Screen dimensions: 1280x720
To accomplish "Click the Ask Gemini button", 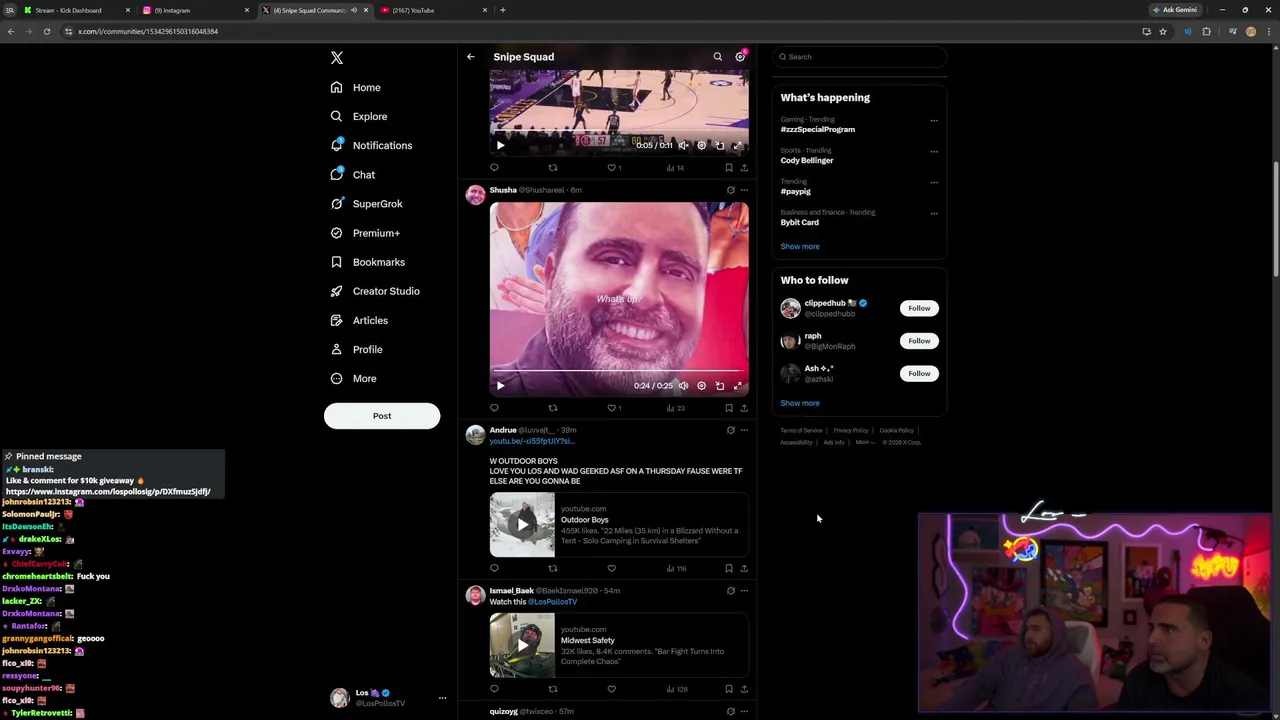I will click(1174, 10).
